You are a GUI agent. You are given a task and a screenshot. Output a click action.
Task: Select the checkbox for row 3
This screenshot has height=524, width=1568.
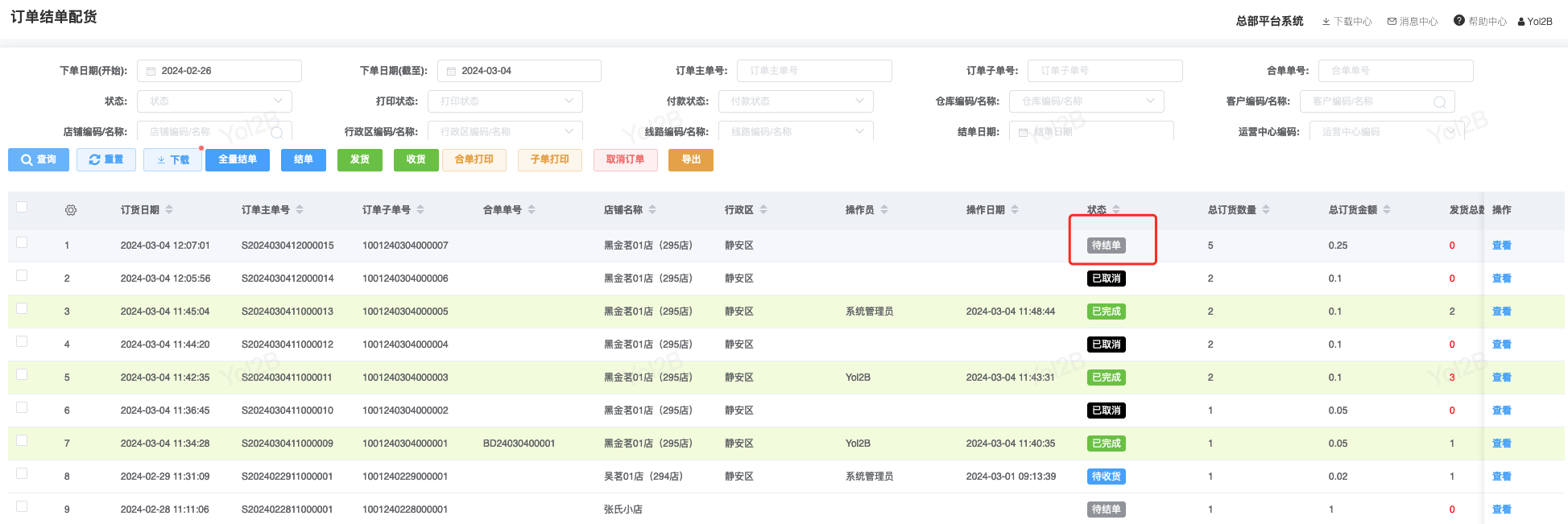coord(22,309)
